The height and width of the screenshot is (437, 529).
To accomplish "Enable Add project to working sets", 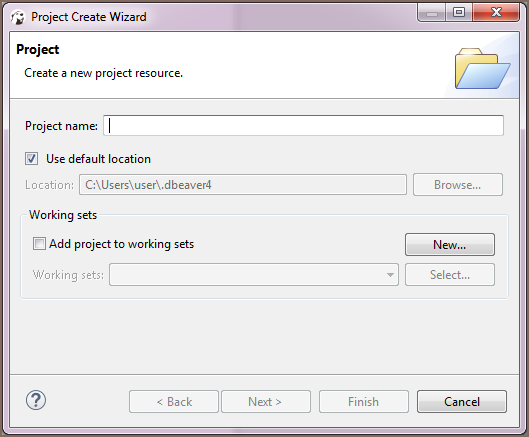I will [39, 243].
